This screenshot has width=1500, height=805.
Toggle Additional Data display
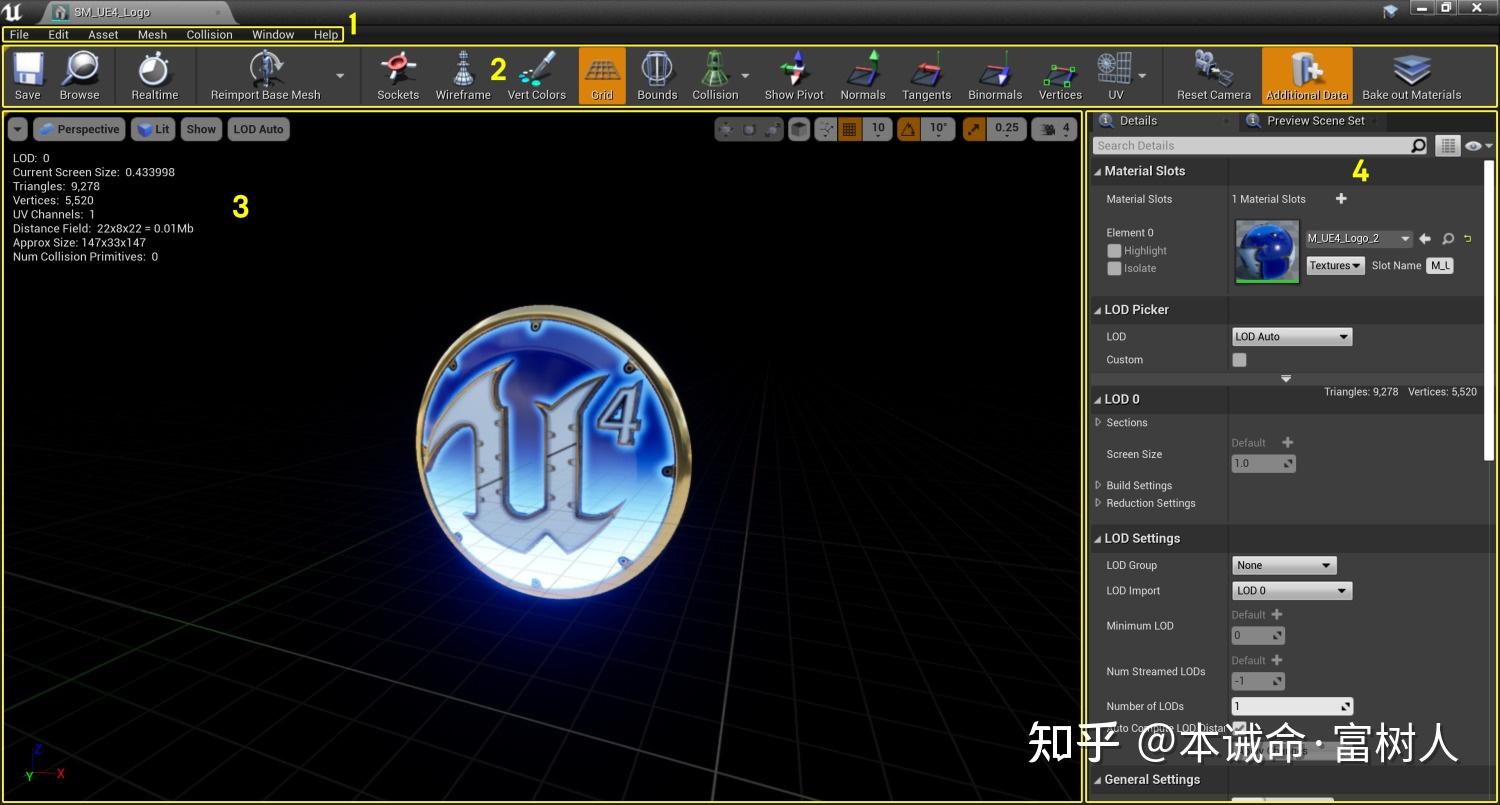coord(1307,76)
